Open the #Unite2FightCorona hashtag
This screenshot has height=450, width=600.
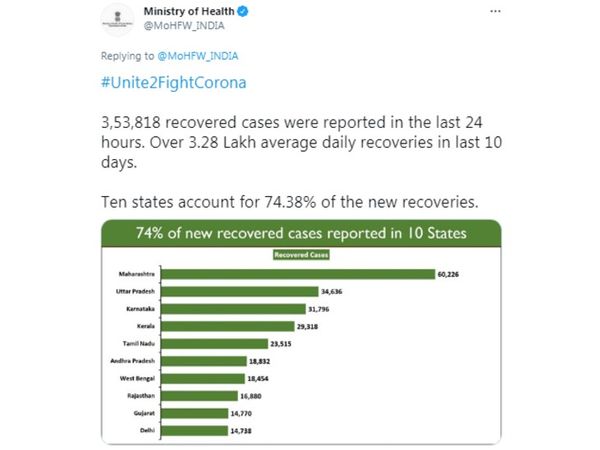click(x=174, y=83)
